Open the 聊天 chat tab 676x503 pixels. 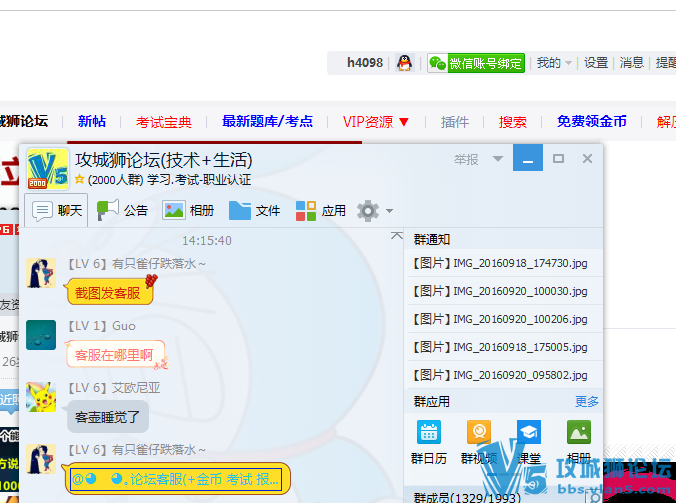(x=58, y=210)
